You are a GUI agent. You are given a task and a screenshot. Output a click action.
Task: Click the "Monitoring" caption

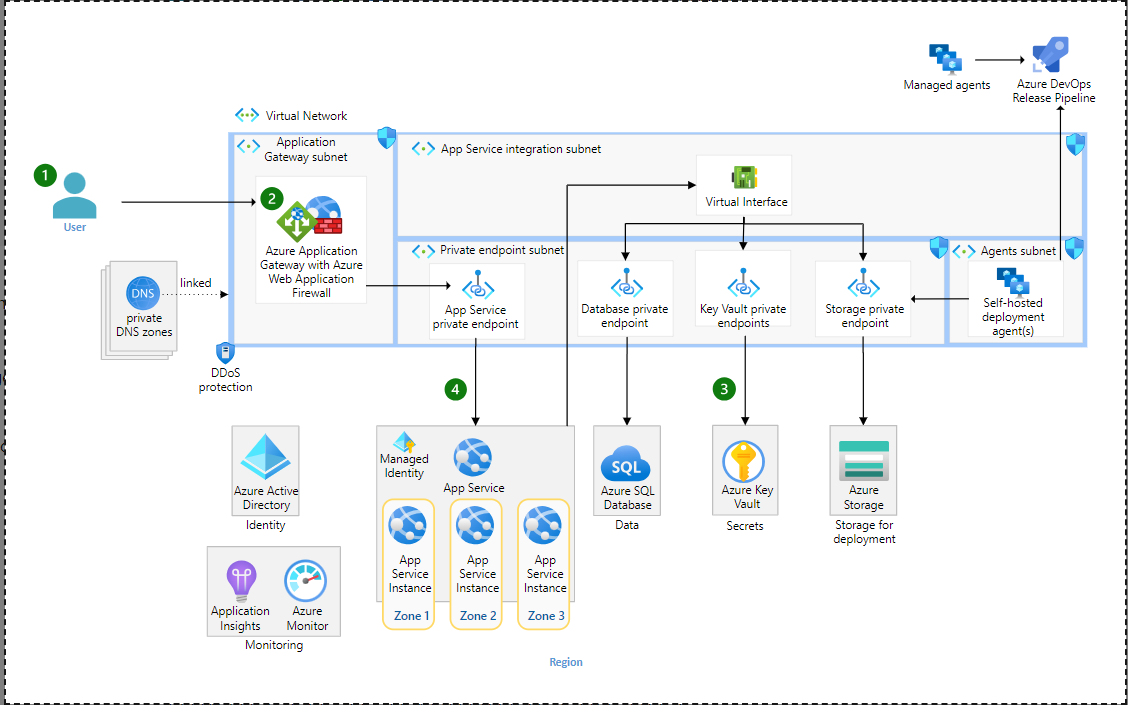274,645
